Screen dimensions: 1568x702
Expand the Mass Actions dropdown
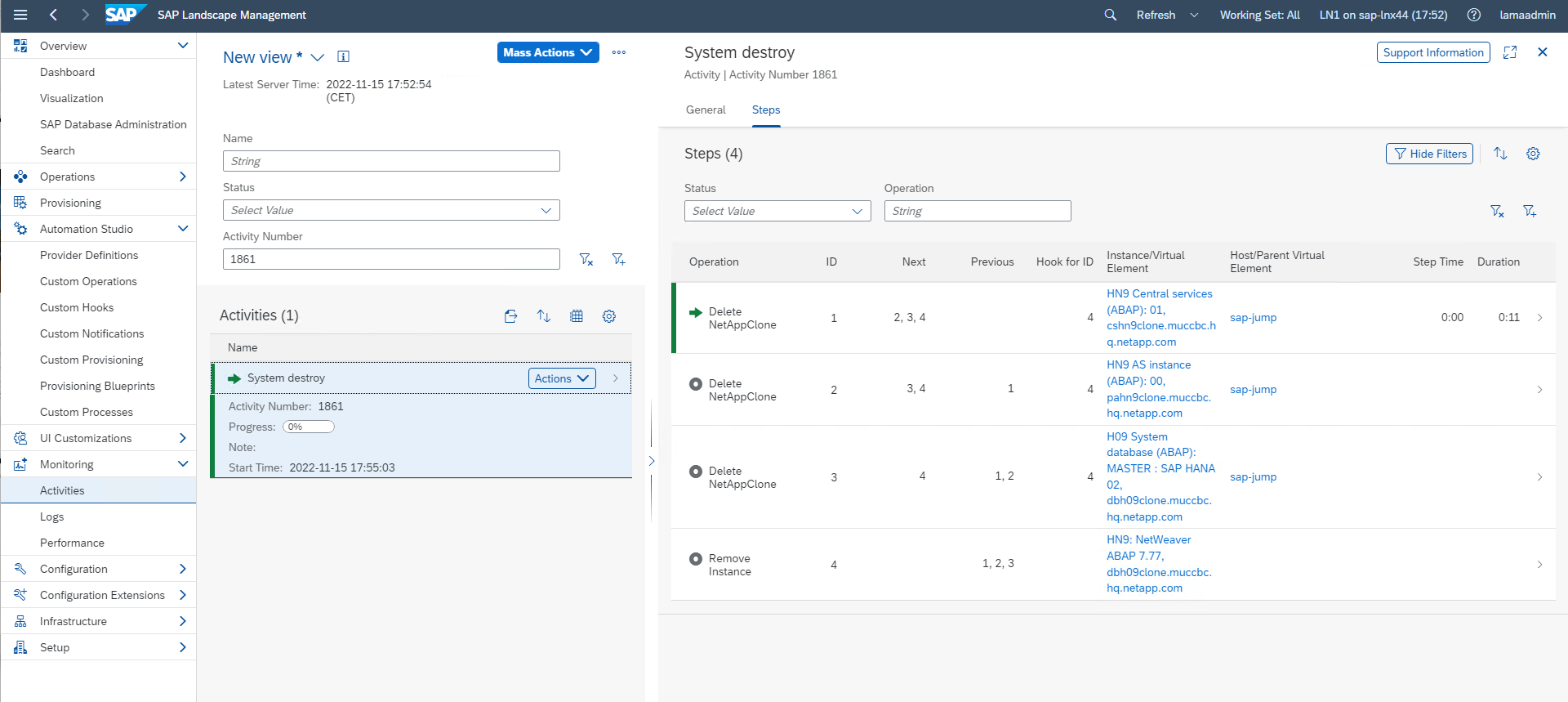(x=547, y=52)
